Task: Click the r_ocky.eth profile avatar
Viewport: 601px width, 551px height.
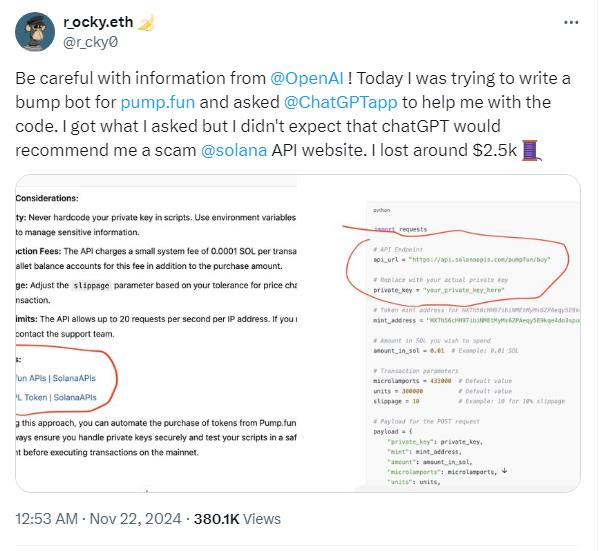Action: (x=34, y=32)
